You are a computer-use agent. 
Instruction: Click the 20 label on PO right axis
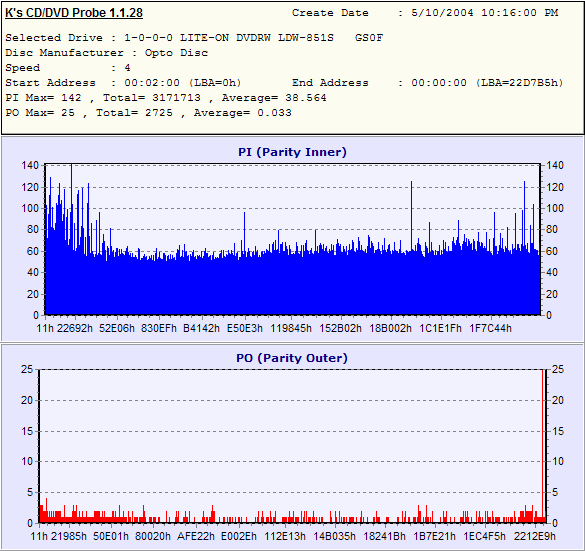(x=558, y=400)
